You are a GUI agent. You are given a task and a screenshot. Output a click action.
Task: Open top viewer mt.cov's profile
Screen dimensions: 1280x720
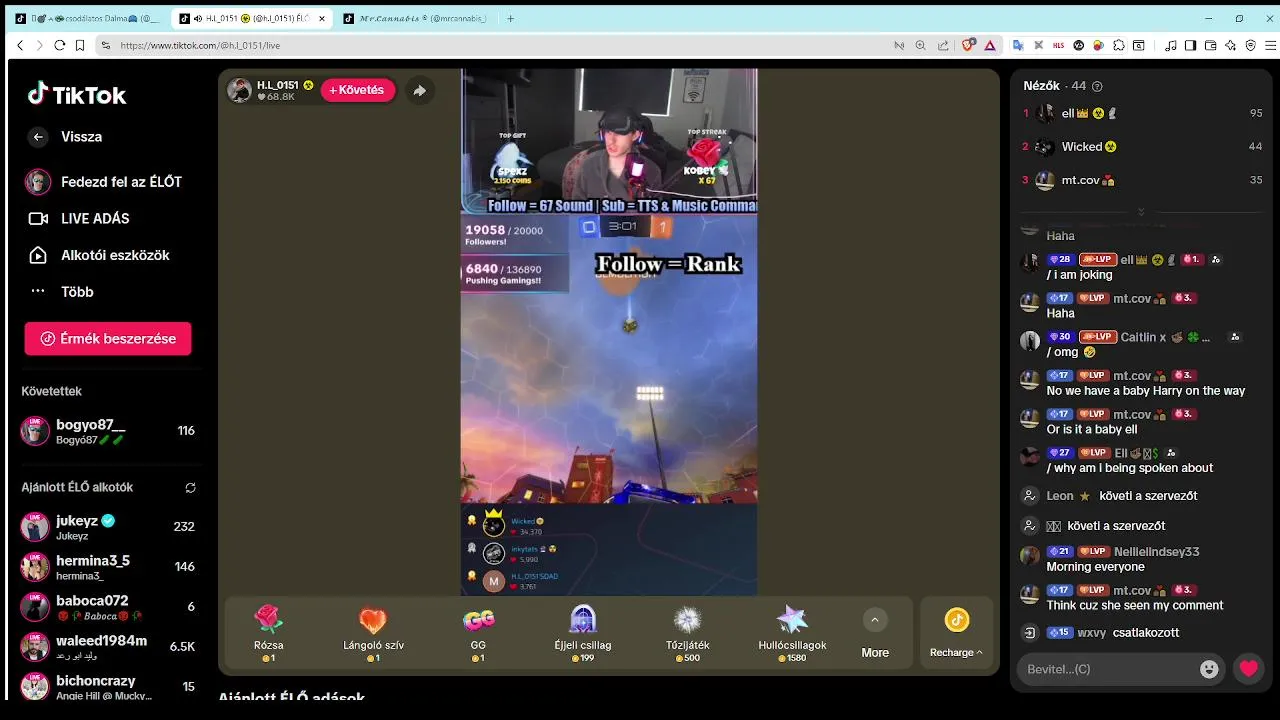click(1142, 181)
